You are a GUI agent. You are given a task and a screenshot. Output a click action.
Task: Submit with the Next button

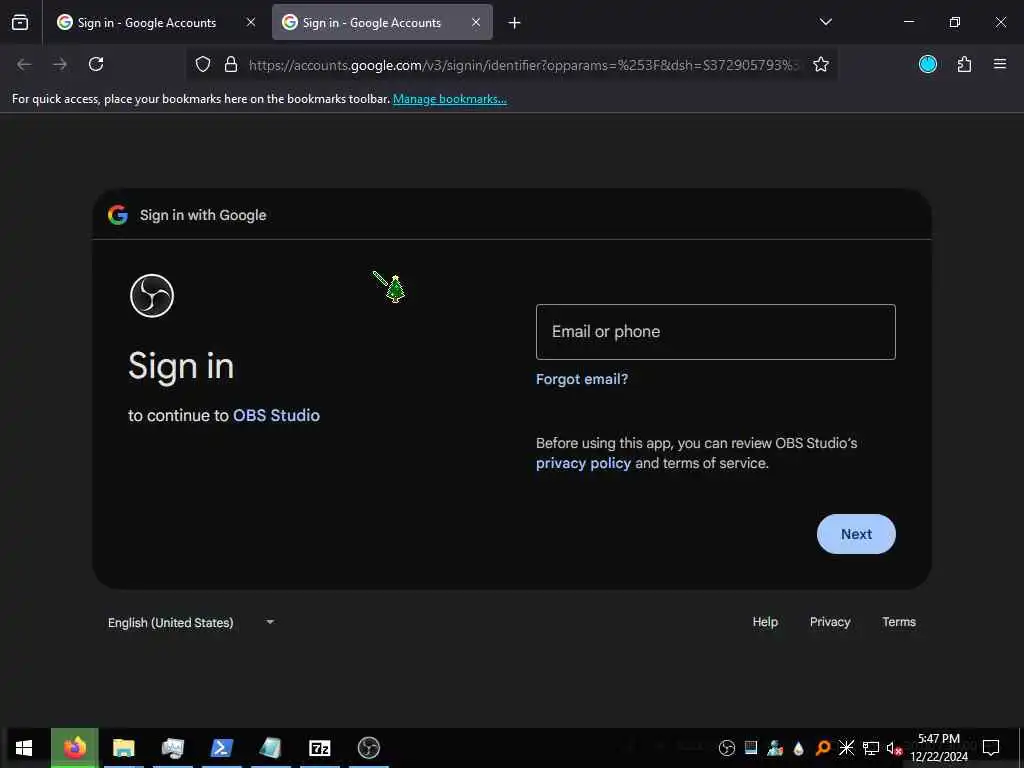tap(856, 534)
